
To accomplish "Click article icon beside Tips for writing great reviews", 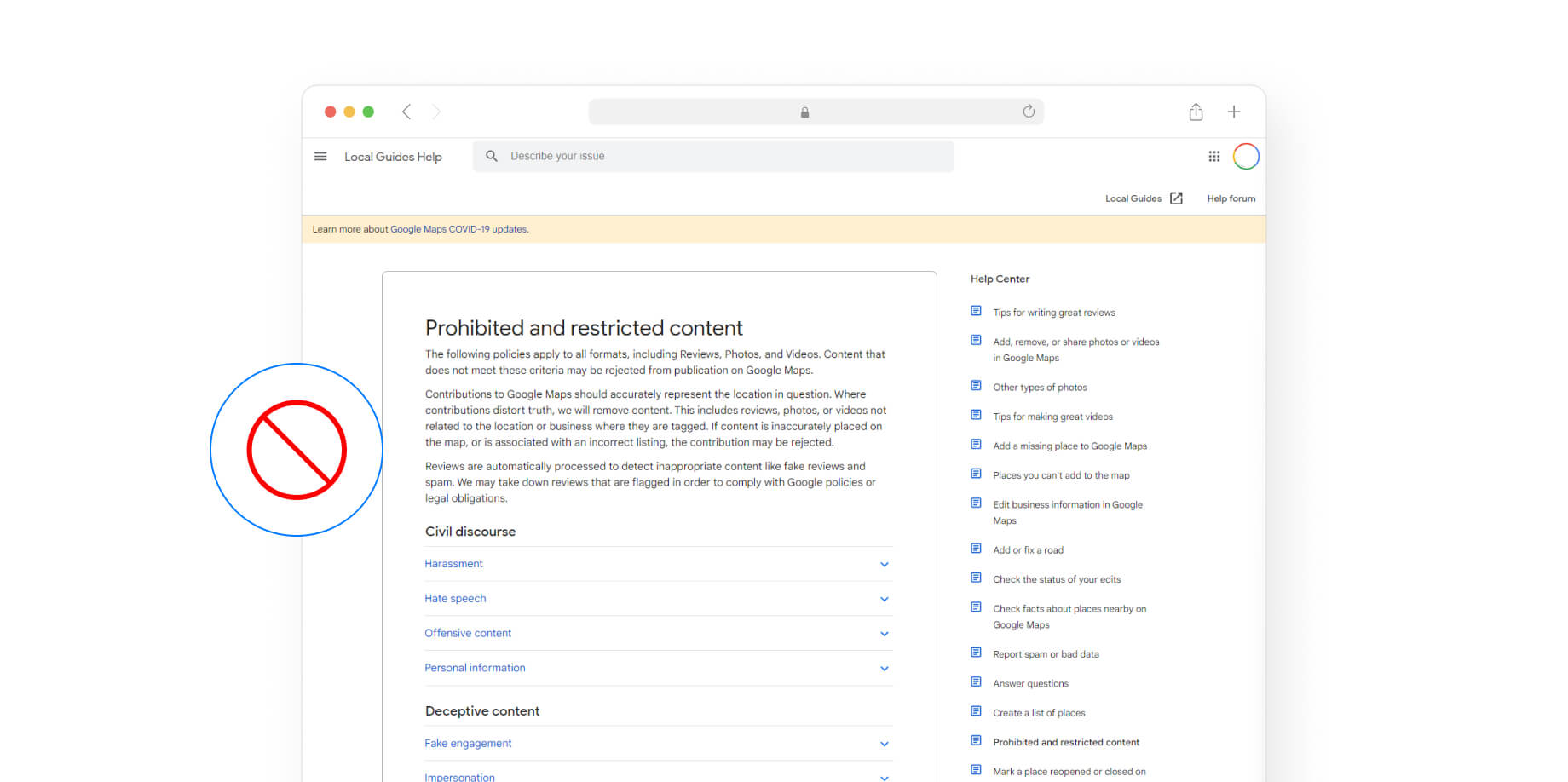I will pos(976,311).
